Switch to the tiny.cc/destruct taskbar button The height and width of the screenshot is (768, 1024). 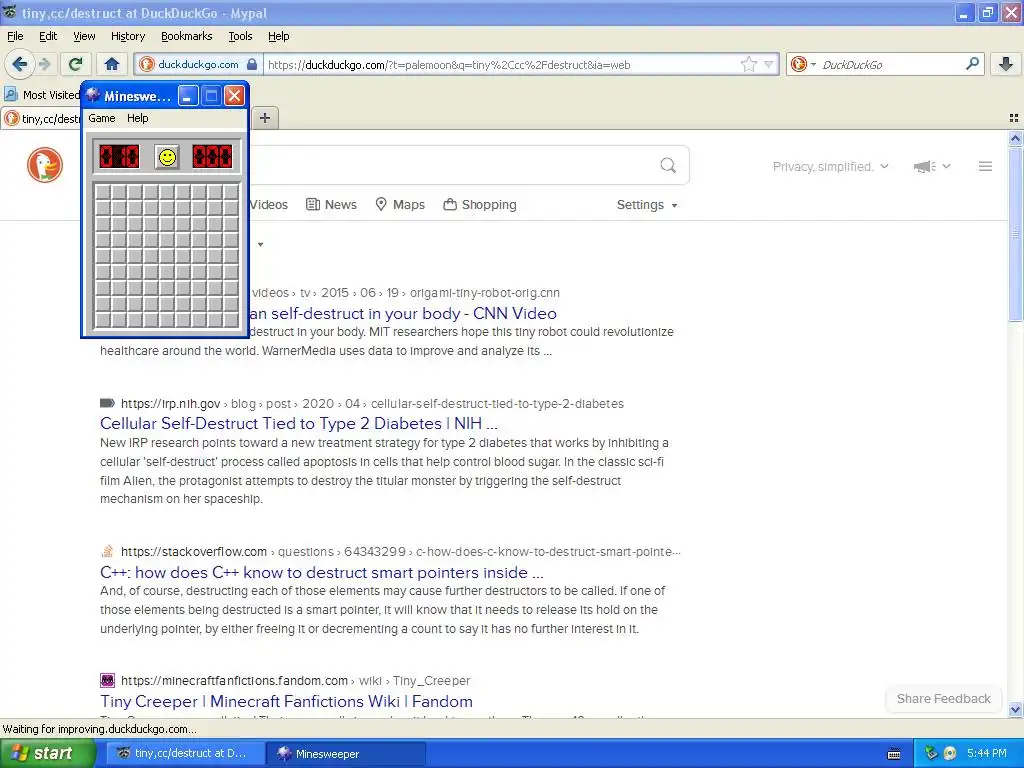tap(184, 754)
